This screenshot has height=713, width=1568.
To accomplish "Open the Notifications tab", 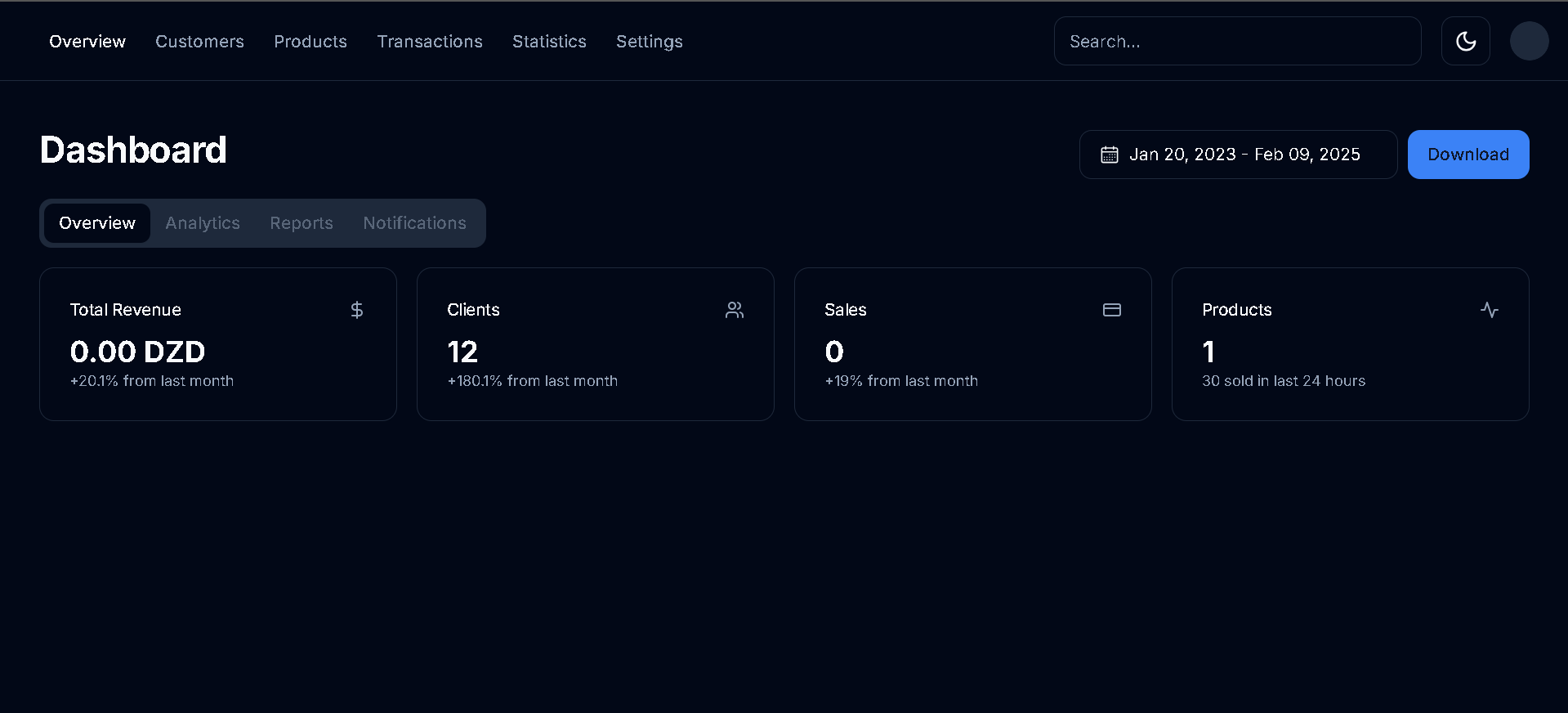I will click(x=414, y=223).
